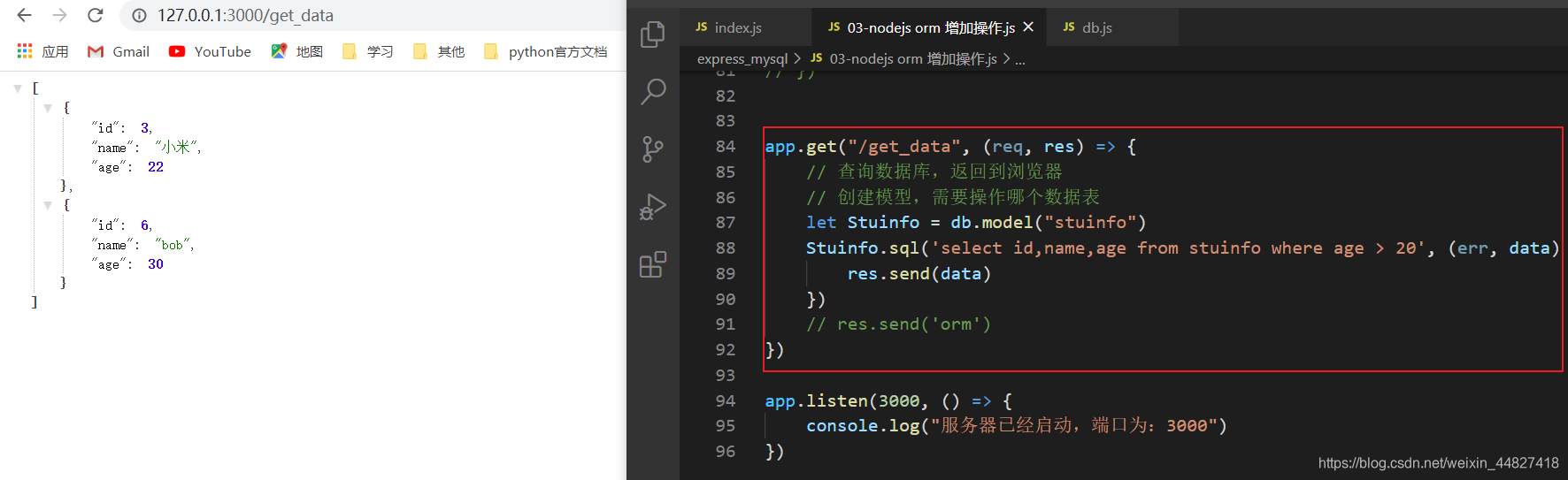
Task: Close the 03-nodejs orm 增加操作.js tab
Action: click(1028, 27)
